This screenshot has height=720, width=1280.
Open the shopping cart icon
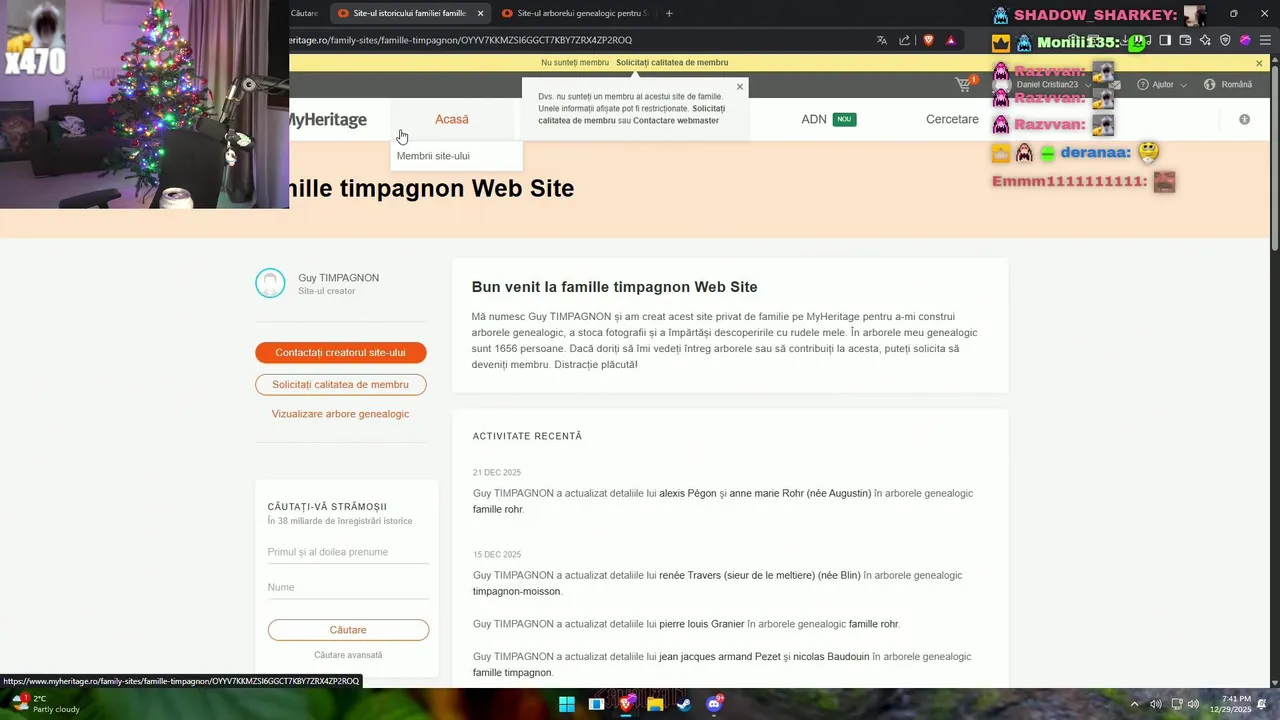click(964, 85)
